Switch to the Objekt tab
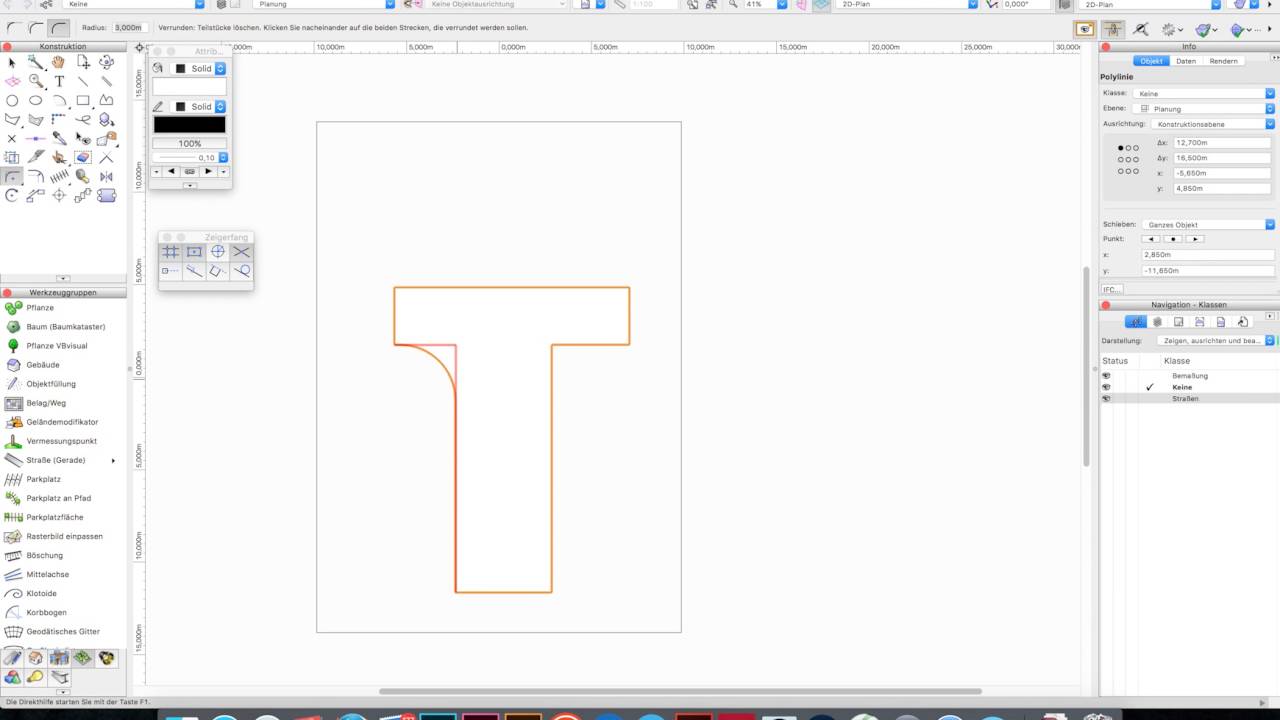This screenshot has height=720, width=1280. point(1152,61)
